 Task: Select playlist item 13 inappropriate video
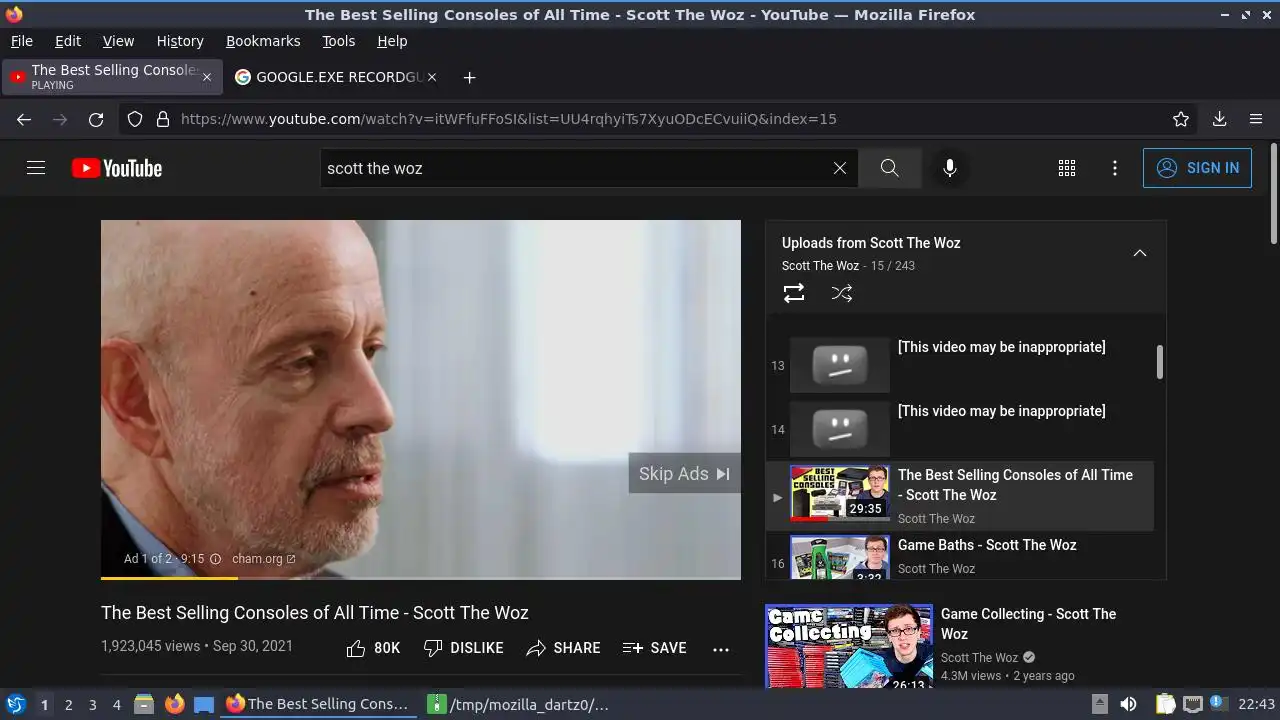pos(960,365)
